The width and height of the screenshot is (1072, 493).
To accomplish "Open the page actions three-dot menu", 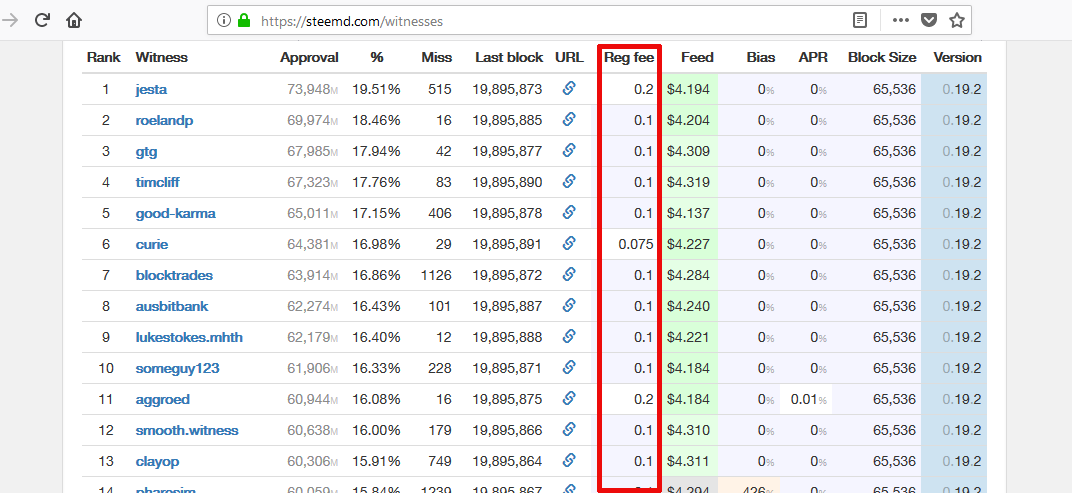I will click(x=901, y=21).
